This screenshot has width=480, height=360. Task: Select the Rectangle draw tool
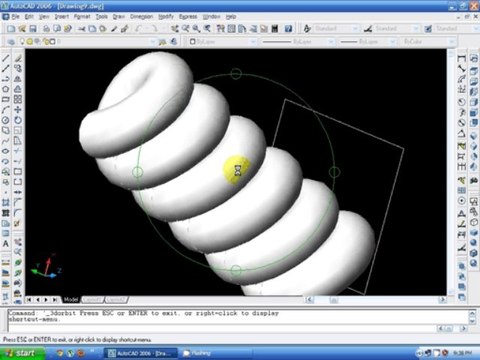[6, 99]
